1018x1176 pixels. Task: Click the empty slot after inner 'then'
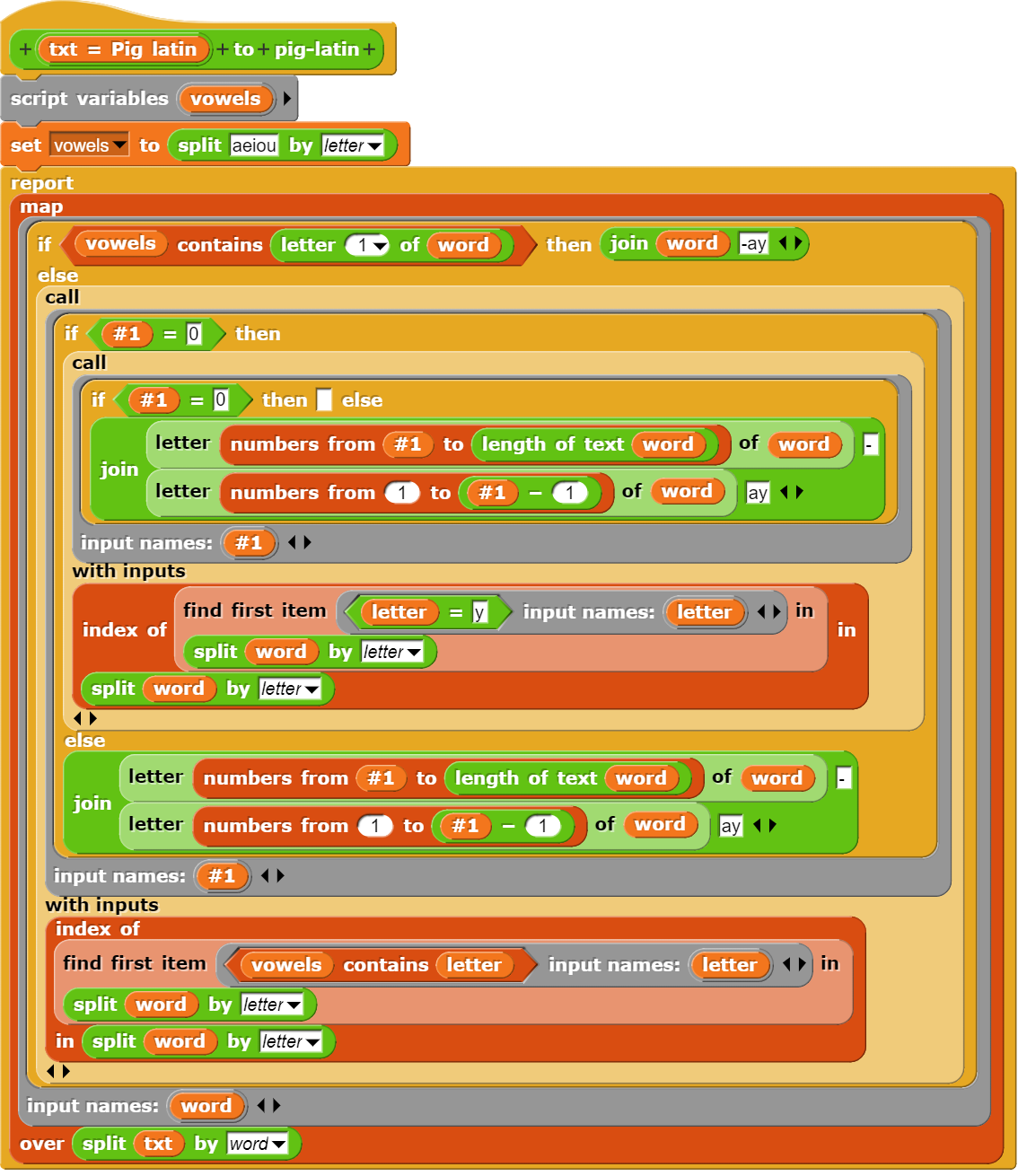click(x=324, y=400)
